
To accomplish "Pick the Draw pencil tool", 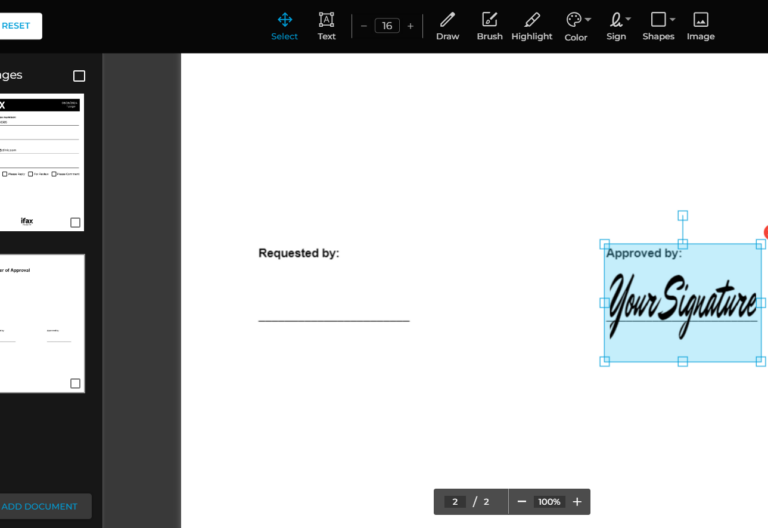I will [x=448, y=26].
